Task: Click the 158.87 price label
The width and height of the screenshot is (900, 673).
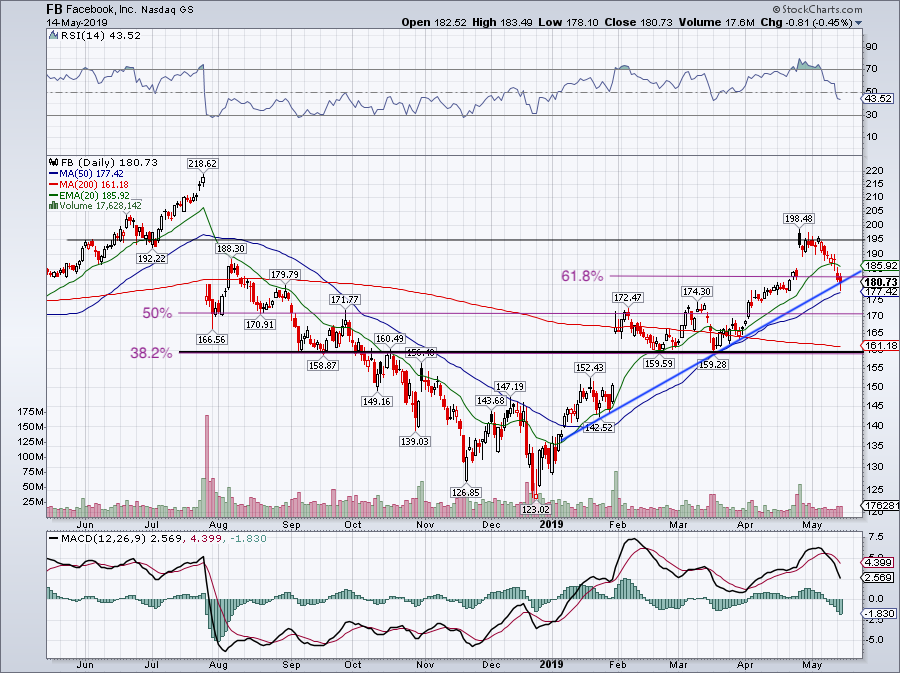Action: pyautogui.click(x=323, y=365)
